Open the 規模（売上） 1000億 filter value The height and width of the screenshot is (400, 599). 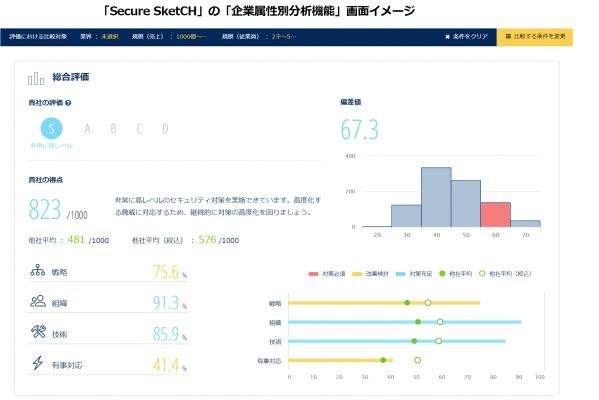pos(192,37)
